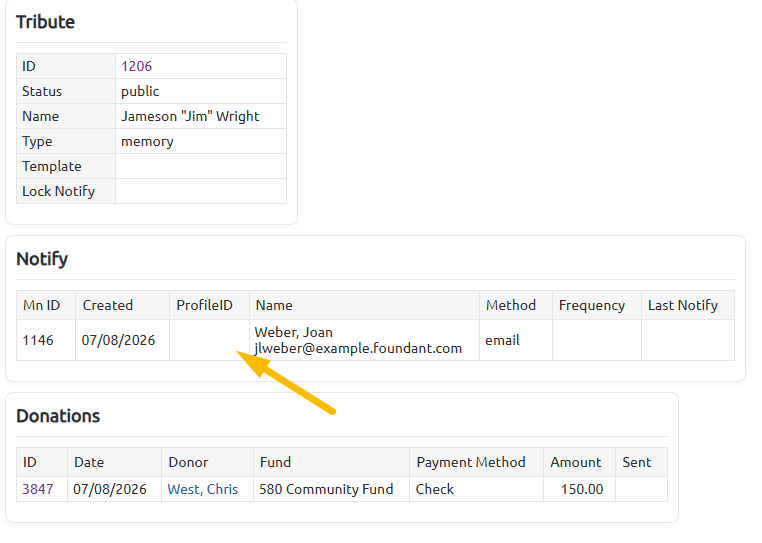Click the Weber, Joan name cell
Screen dimensions: 762x543
click(x=364, y=340)
